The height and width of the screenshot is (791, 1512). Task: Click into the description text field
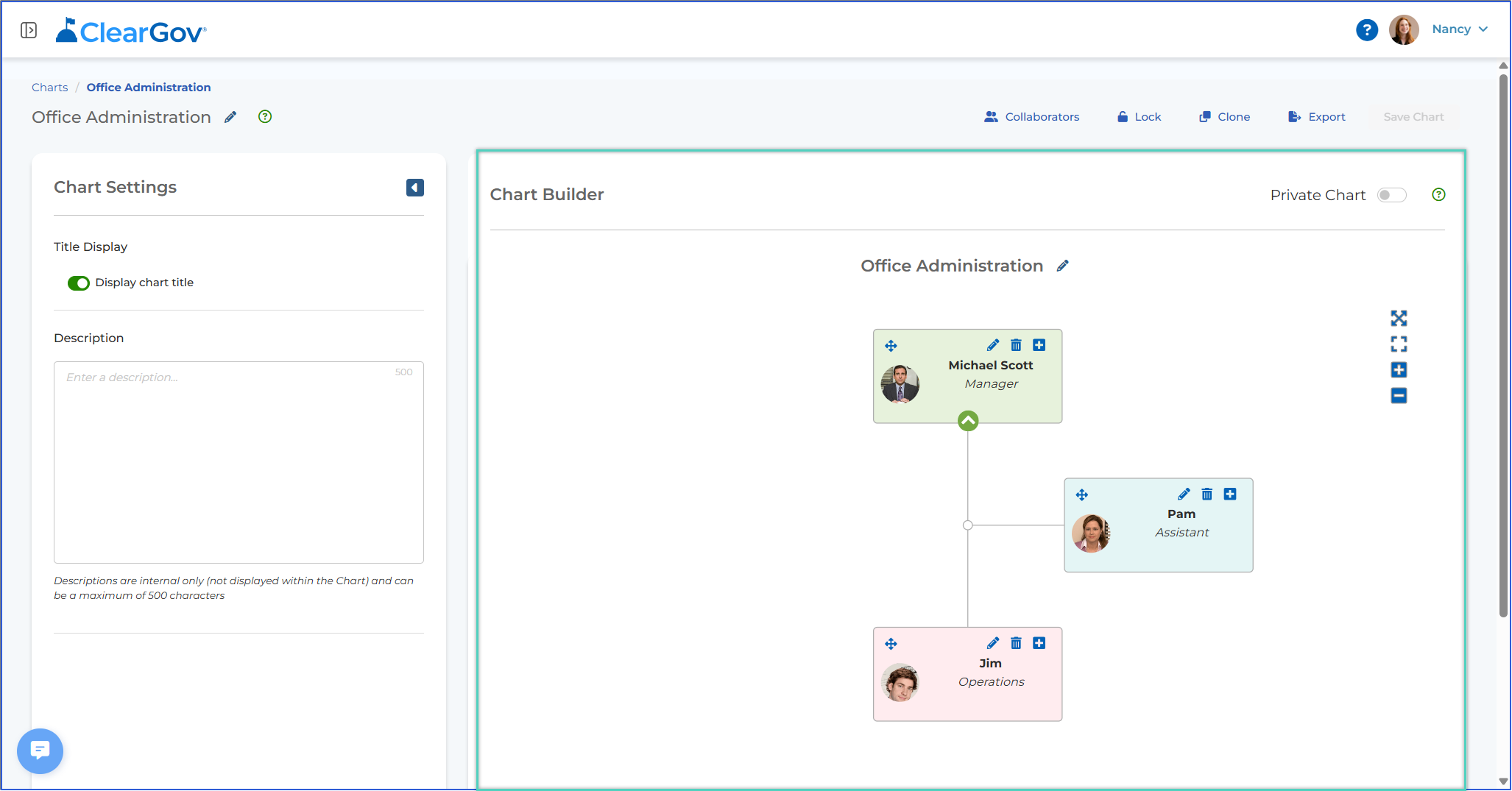pos(239,462)
